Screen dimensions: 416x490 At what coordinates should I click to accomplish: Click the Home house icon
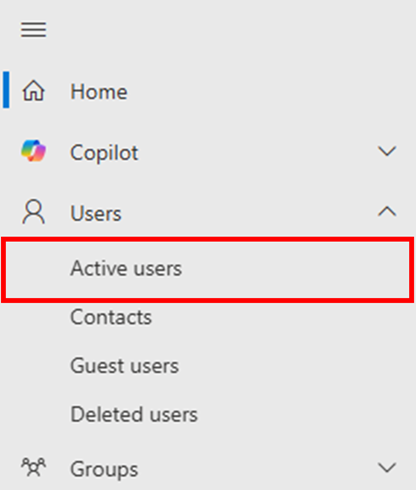[x=33, y=91]
